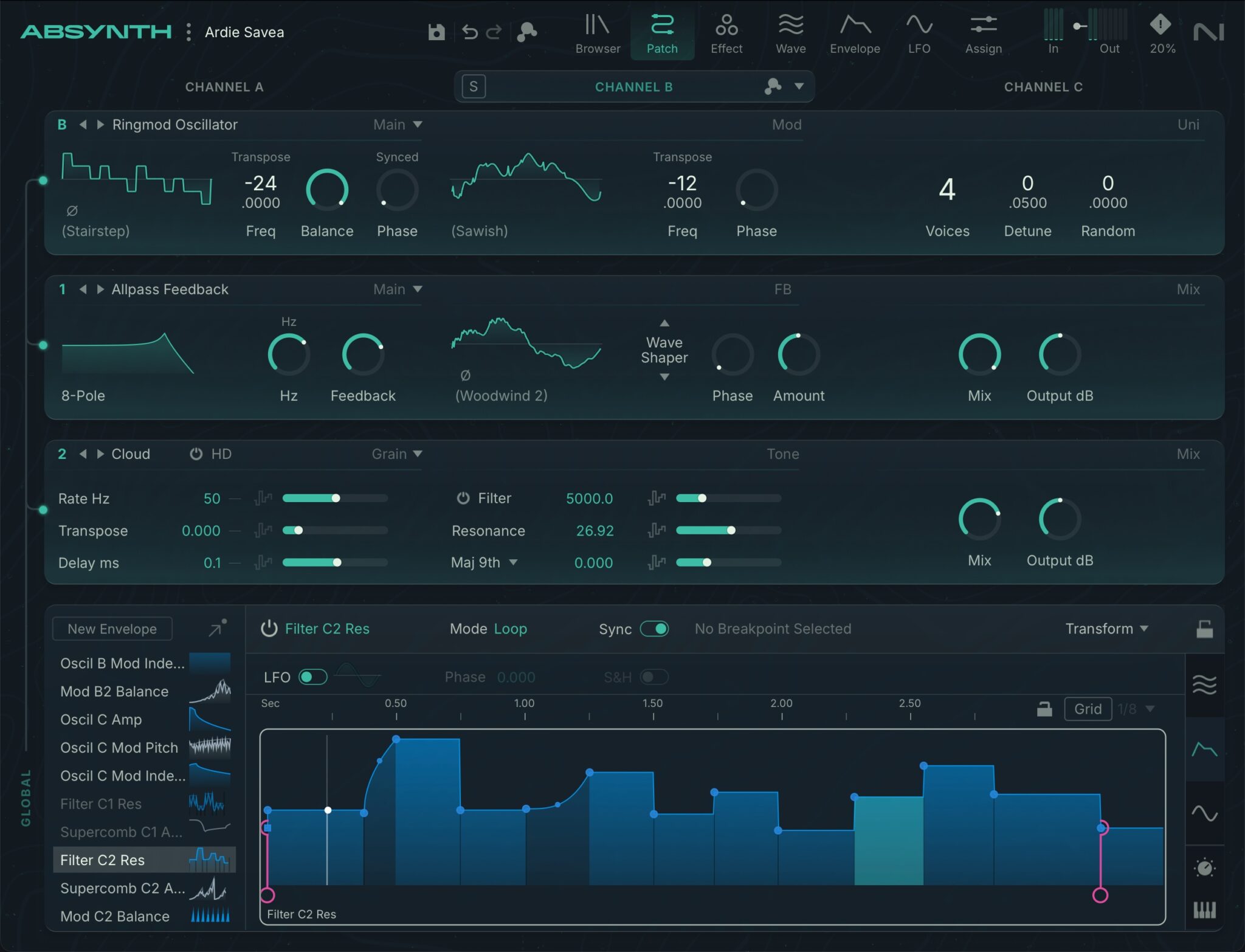Select the sine LFO icon in right sidebar

1204,813
